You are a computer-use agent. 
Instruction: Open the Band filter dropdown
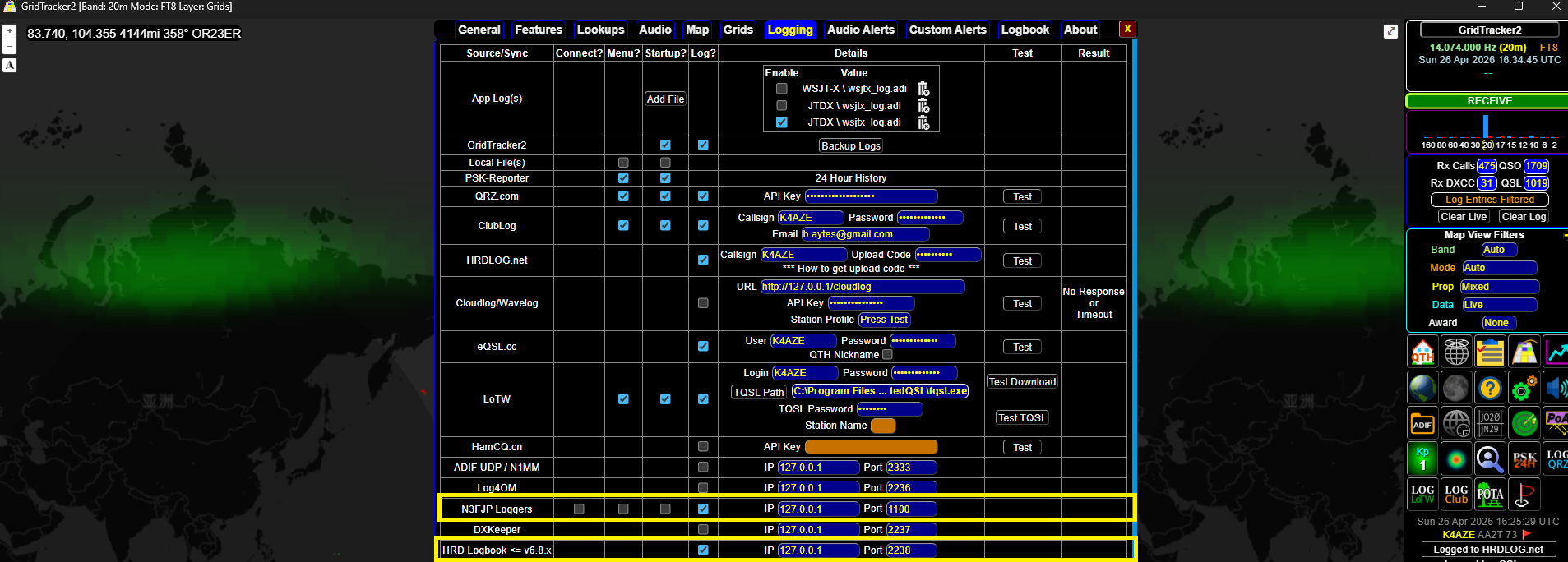click(1499, 250)
